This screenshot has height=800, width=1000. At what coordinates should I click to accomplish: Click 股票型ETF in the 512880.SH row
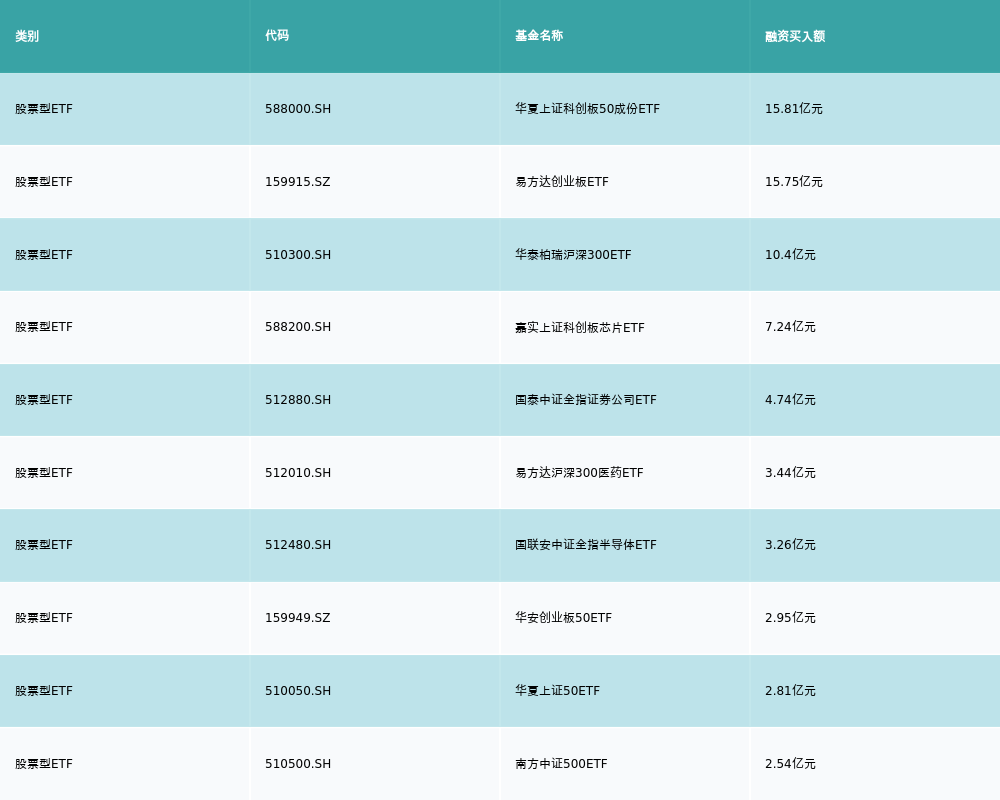click(44, 400)
